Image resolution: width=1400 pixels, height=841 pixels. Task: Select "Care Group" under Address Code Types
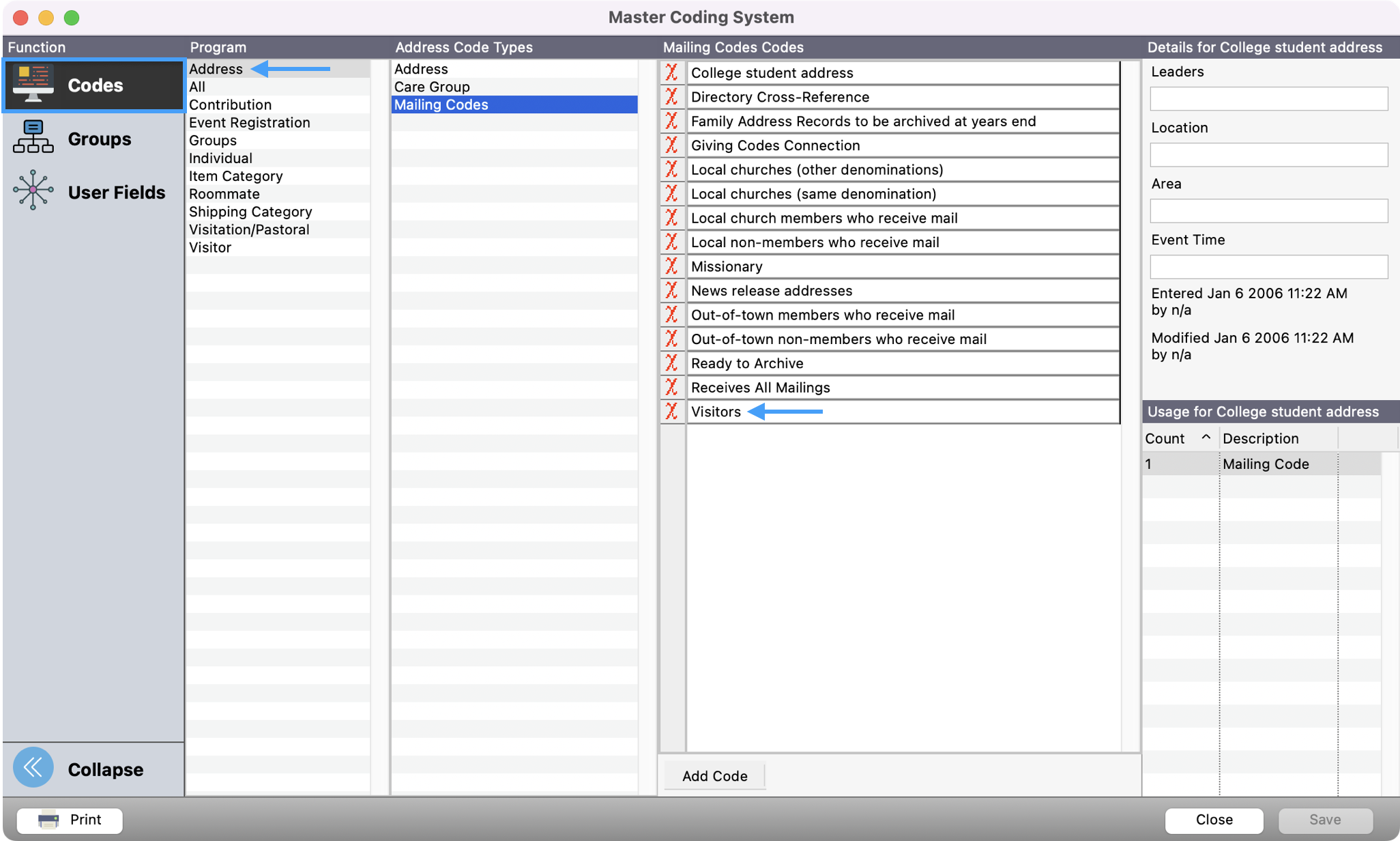pos(431,87)
